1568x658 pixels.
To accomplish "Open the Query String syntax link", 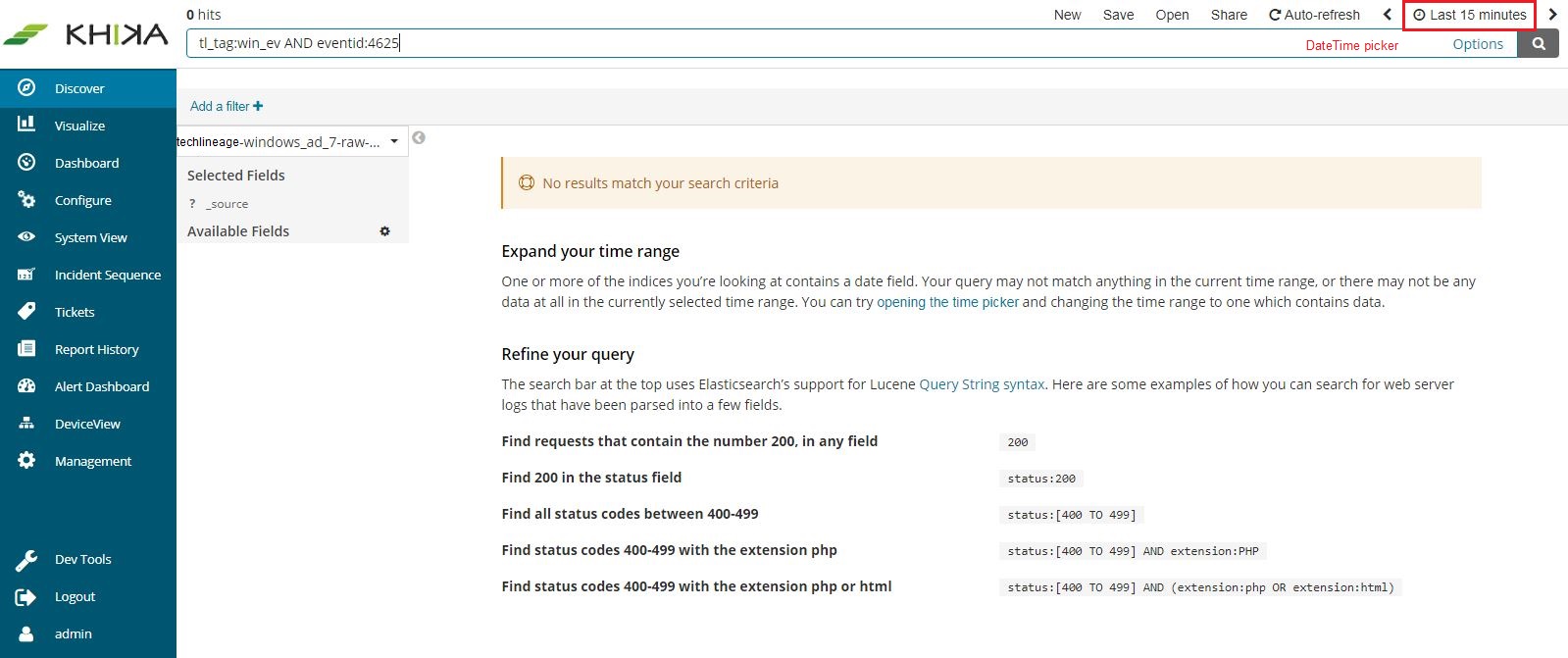I will pyautogui.click(x=982, y=384).
